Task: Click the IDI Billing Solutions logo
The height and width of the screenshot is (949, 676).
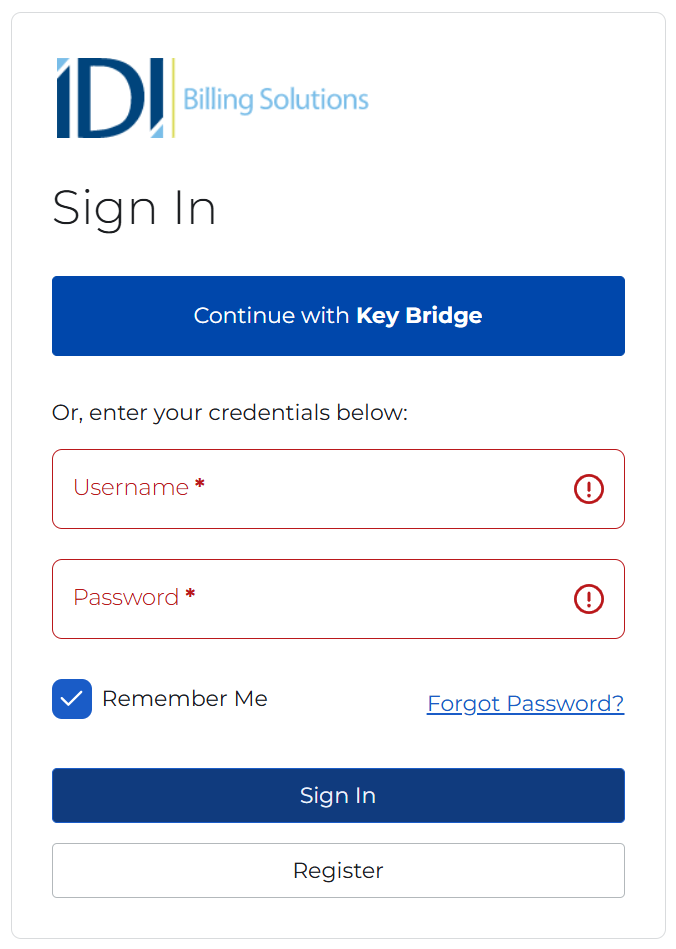Action: point(210,97)
